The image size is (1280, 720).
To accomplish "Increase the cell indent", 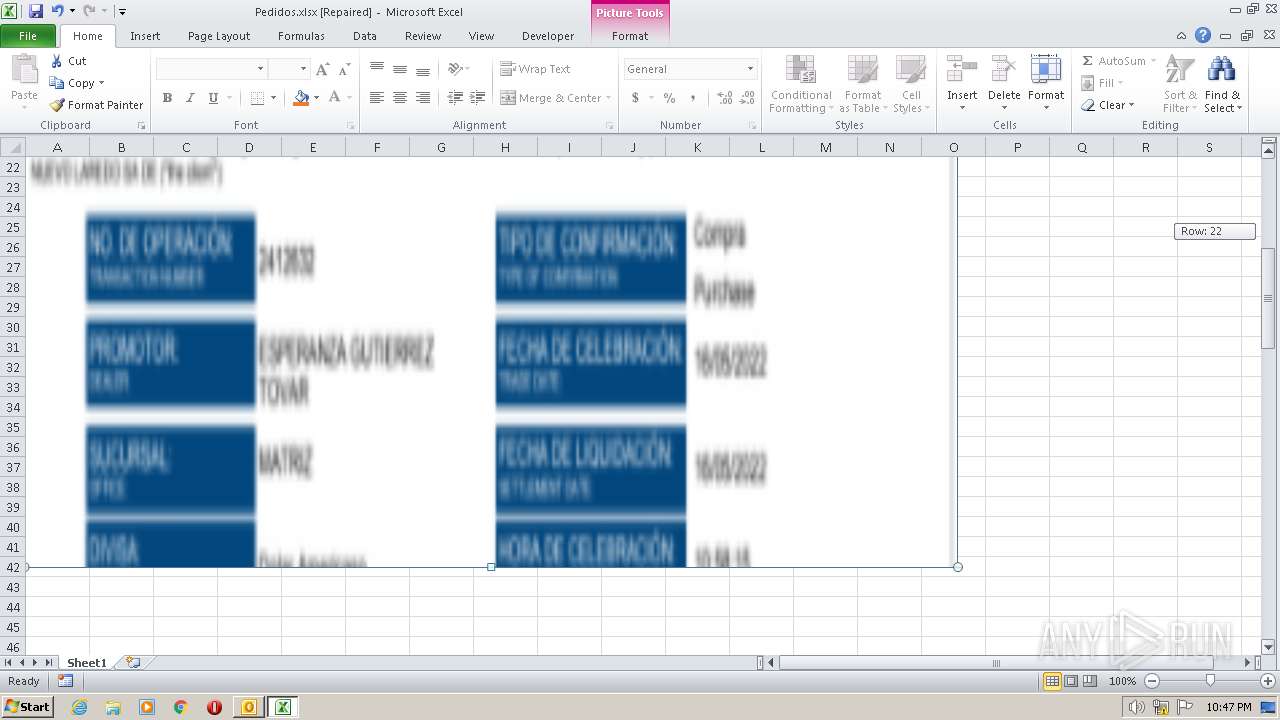I will (x=478, y=98).
